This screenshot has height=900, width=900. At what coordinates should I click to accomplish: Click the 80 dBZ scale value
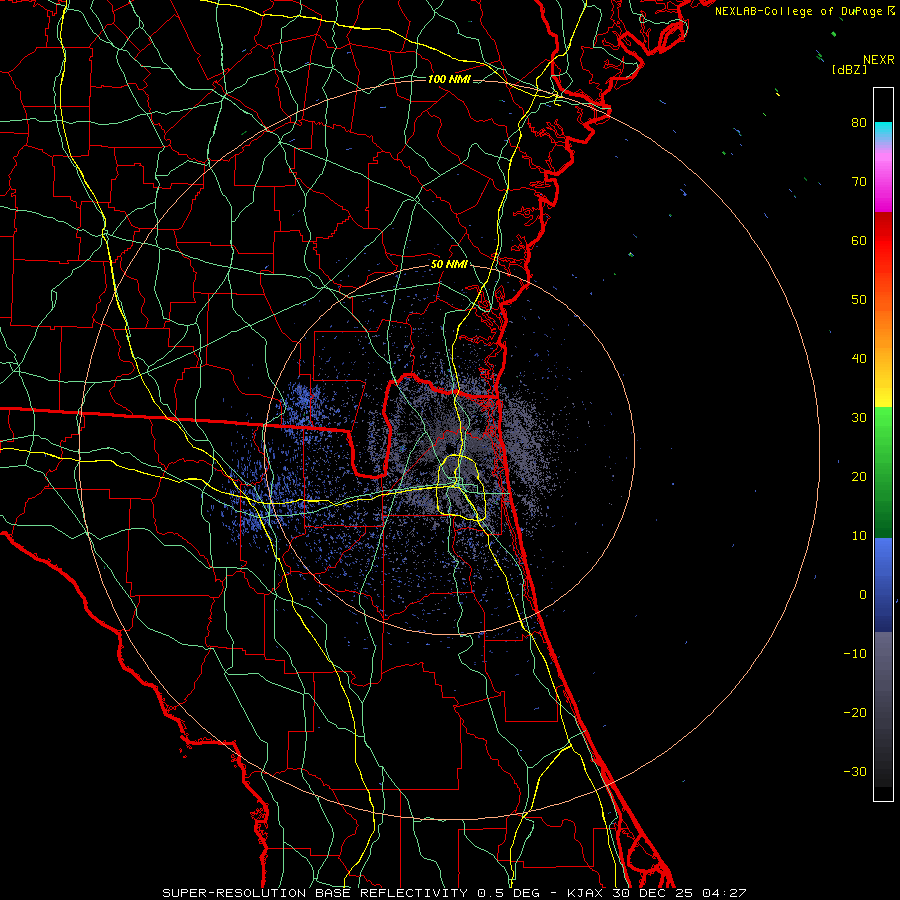tap(859, 123)
